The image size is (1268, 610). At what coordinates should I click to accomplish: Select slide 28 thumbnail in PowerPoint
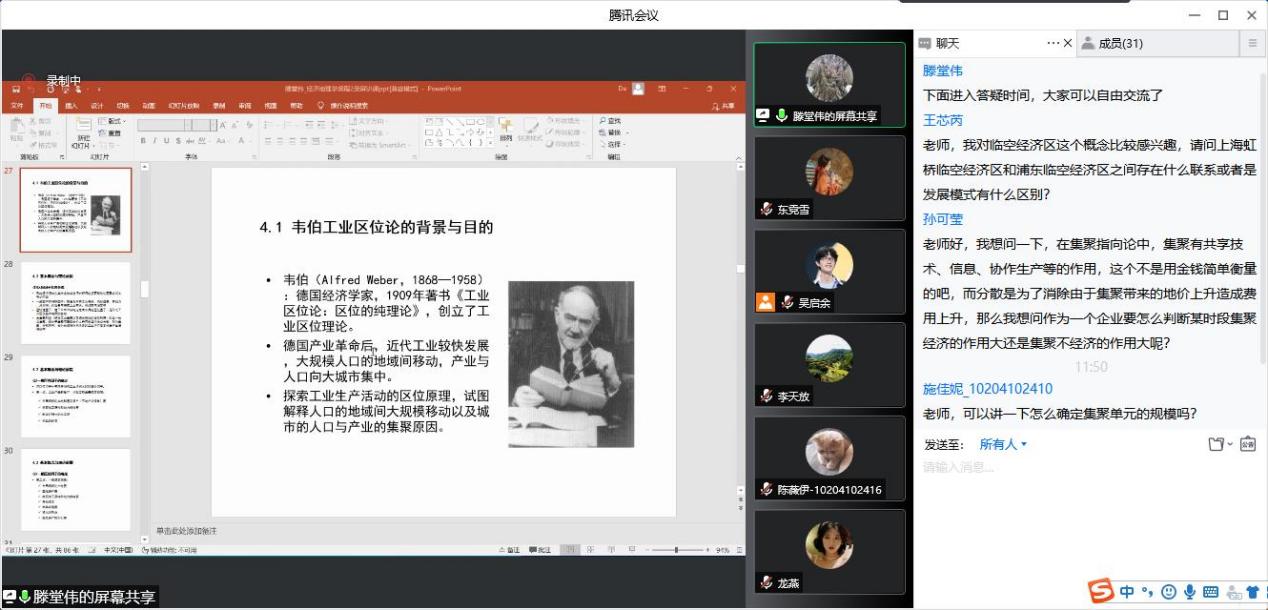75,302
